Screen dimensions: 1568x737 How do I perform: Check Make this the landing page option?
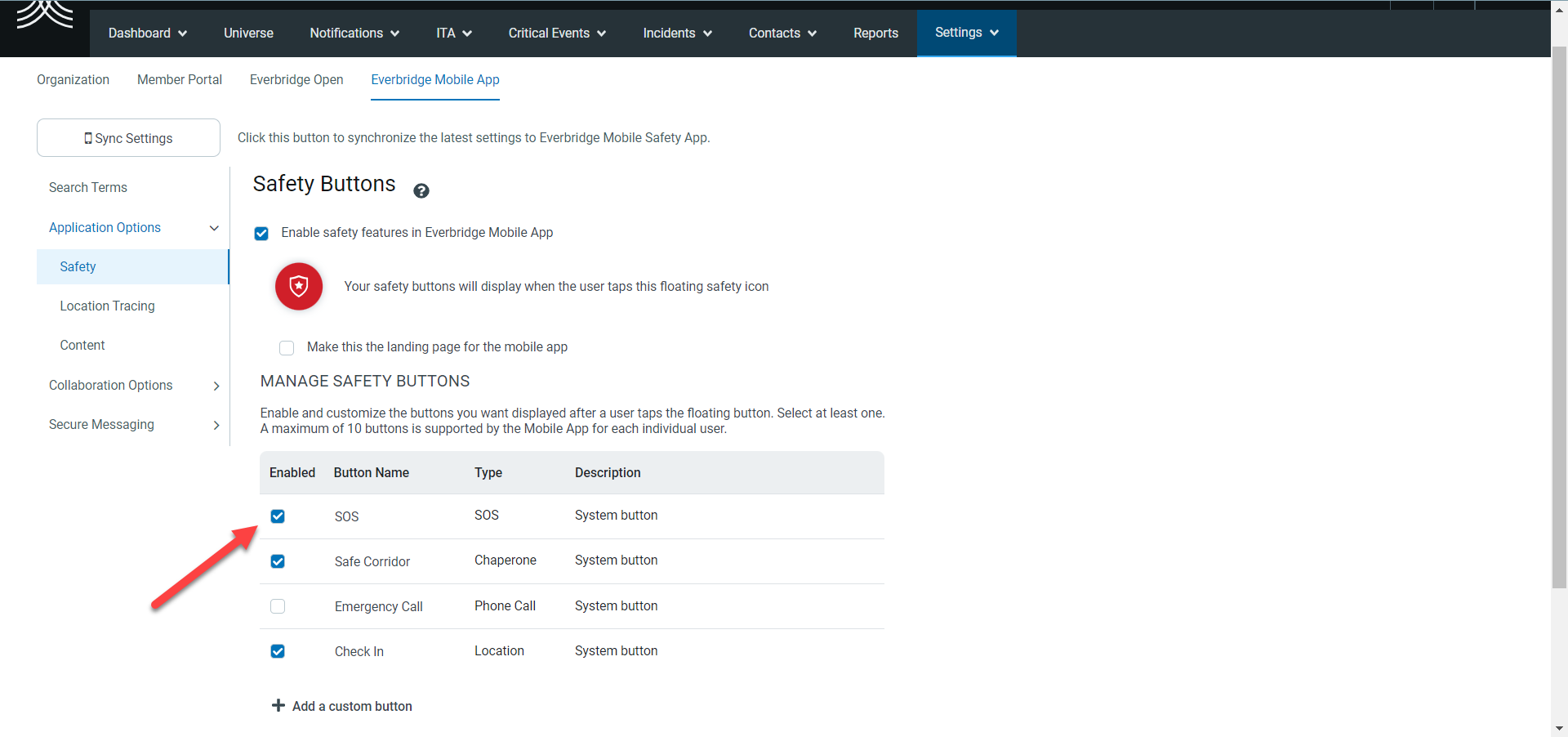tap(287, 348)
